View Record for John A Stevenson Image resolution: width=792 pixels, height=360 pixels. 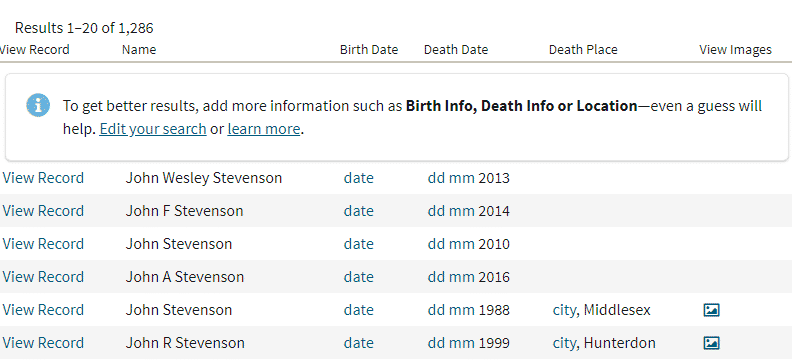click(x=42, y=277)
